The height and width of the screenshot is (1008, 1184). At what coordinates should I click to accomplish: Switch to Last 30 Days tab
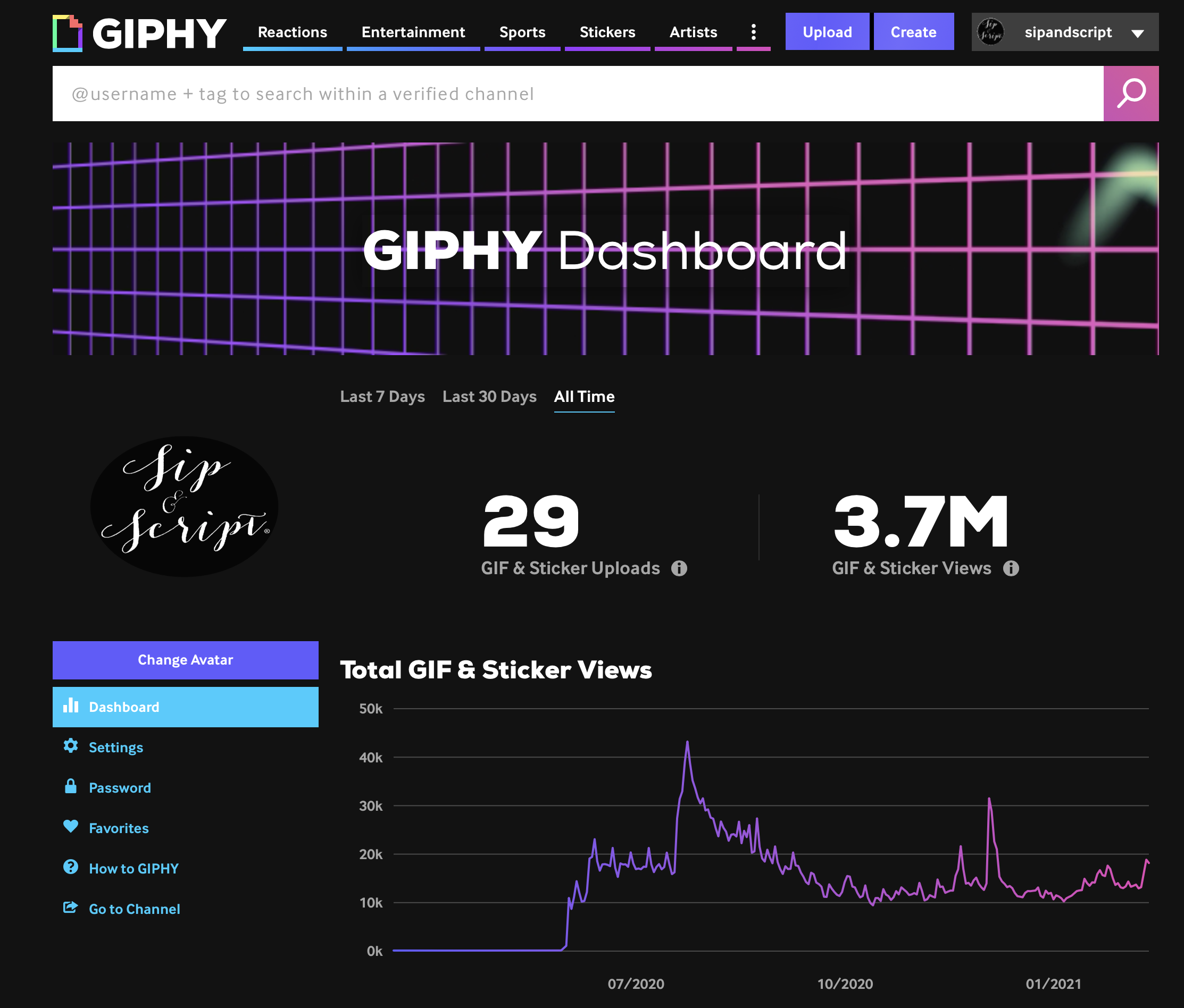489,397
